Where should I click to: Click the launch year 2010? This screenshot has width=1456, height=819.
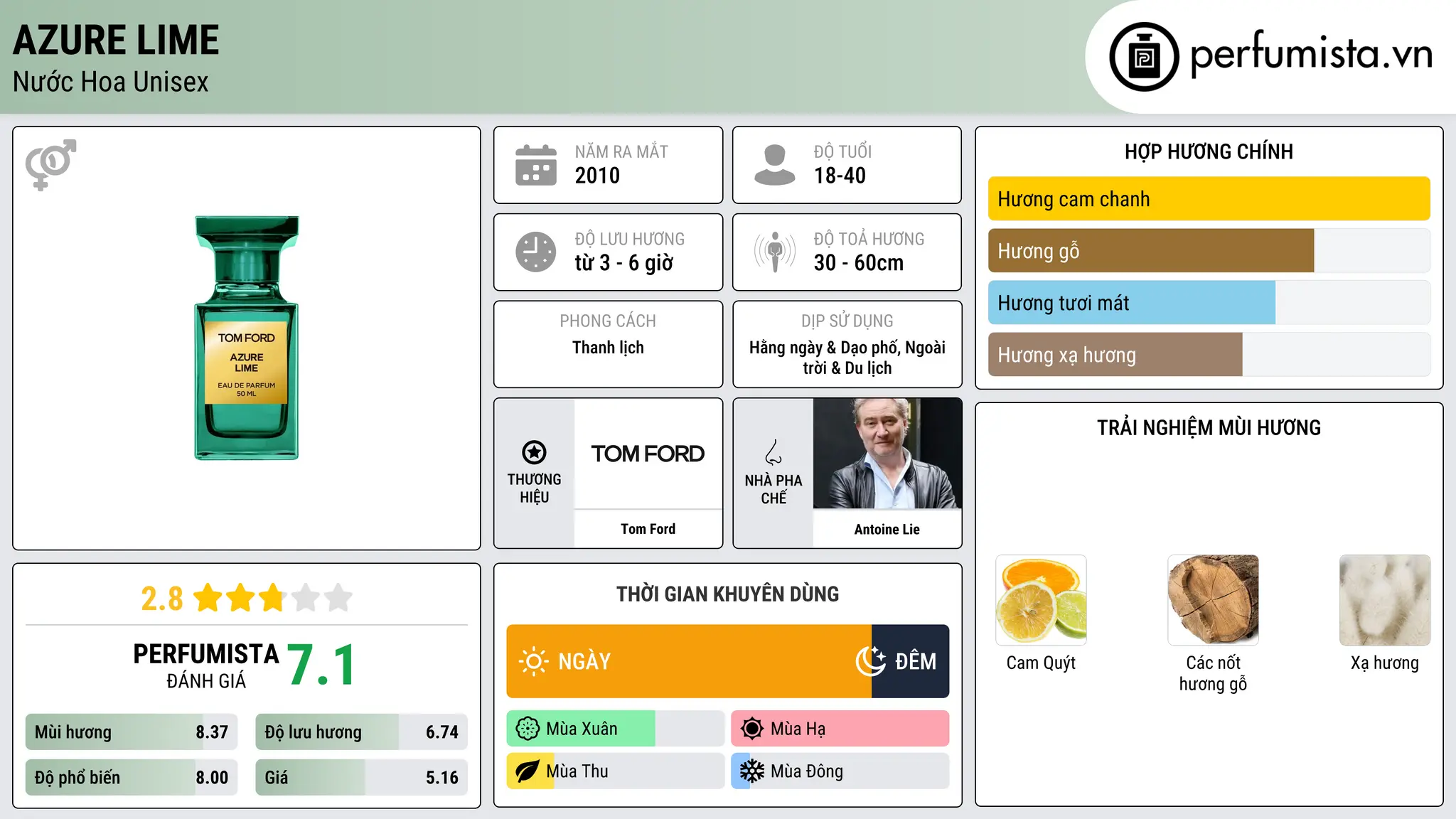(597, 176)
